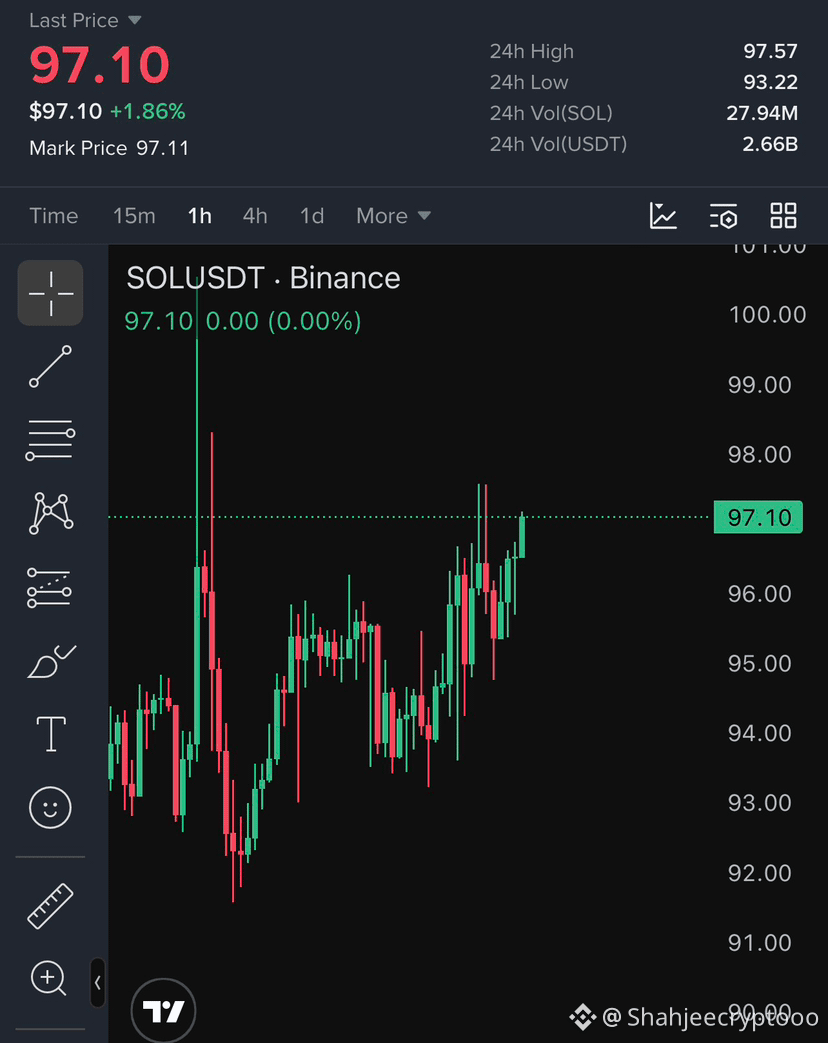Open the Last Price dropdown

85,21
